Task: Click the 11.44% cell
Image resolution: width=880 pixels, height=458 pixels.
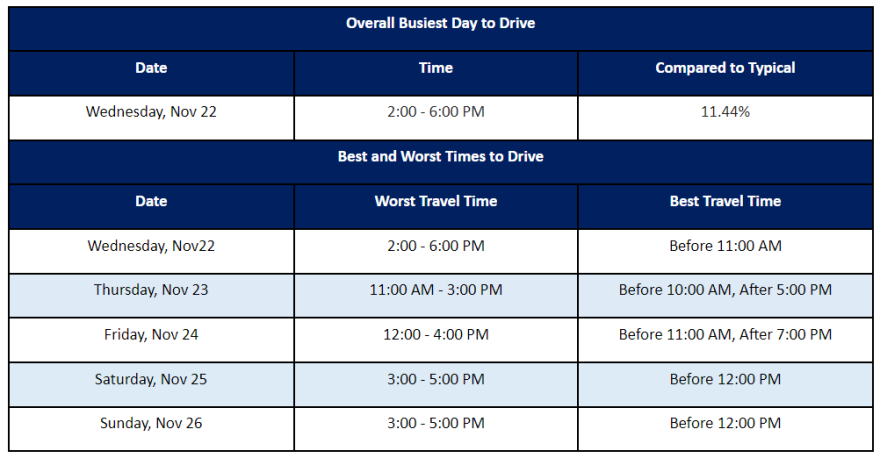Action: 725,112
